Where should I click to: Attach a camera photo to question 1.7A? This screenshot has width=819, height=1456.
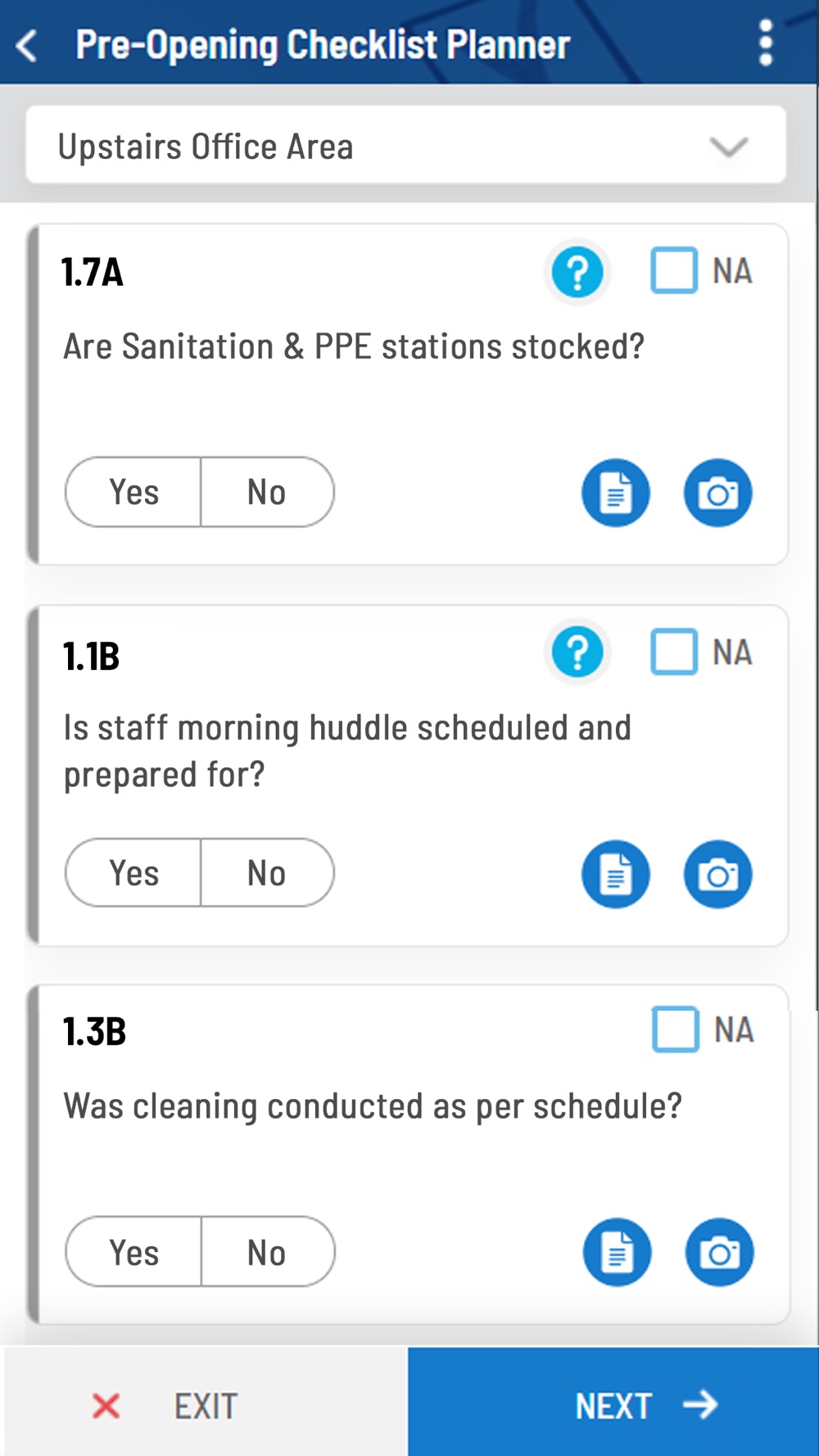(718, 493)
